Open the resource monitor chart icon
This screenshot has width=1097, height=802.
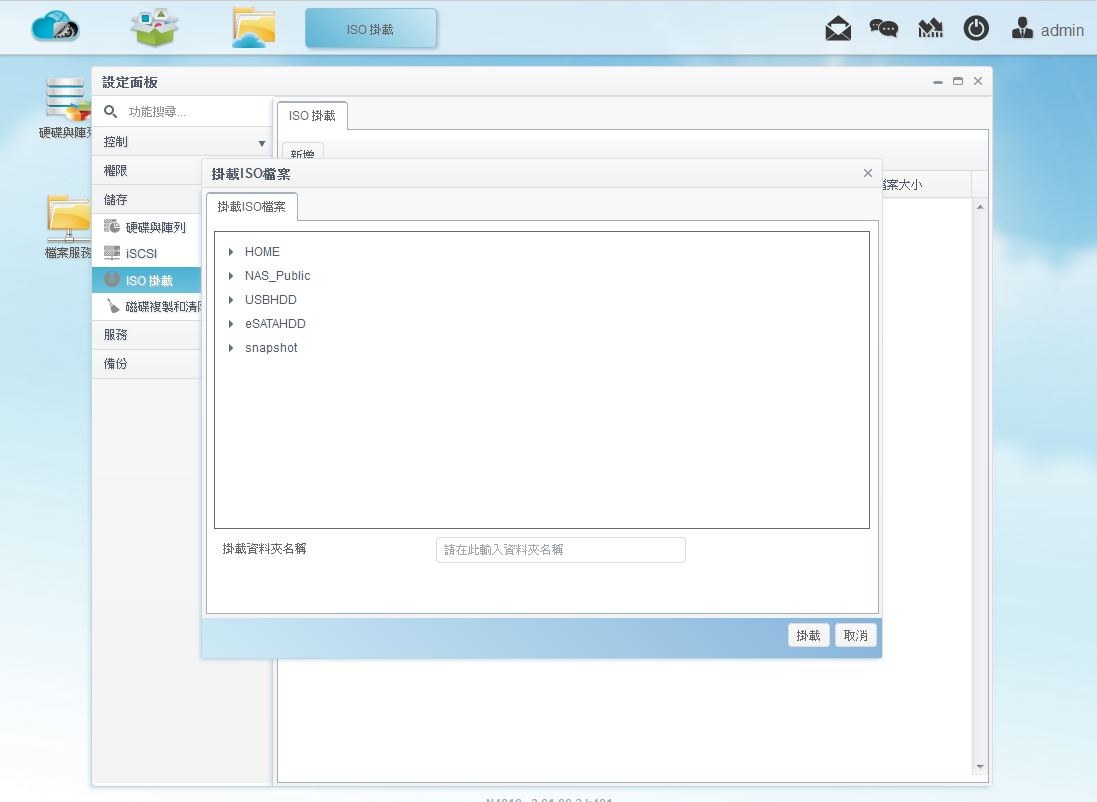tap(930, 29)
